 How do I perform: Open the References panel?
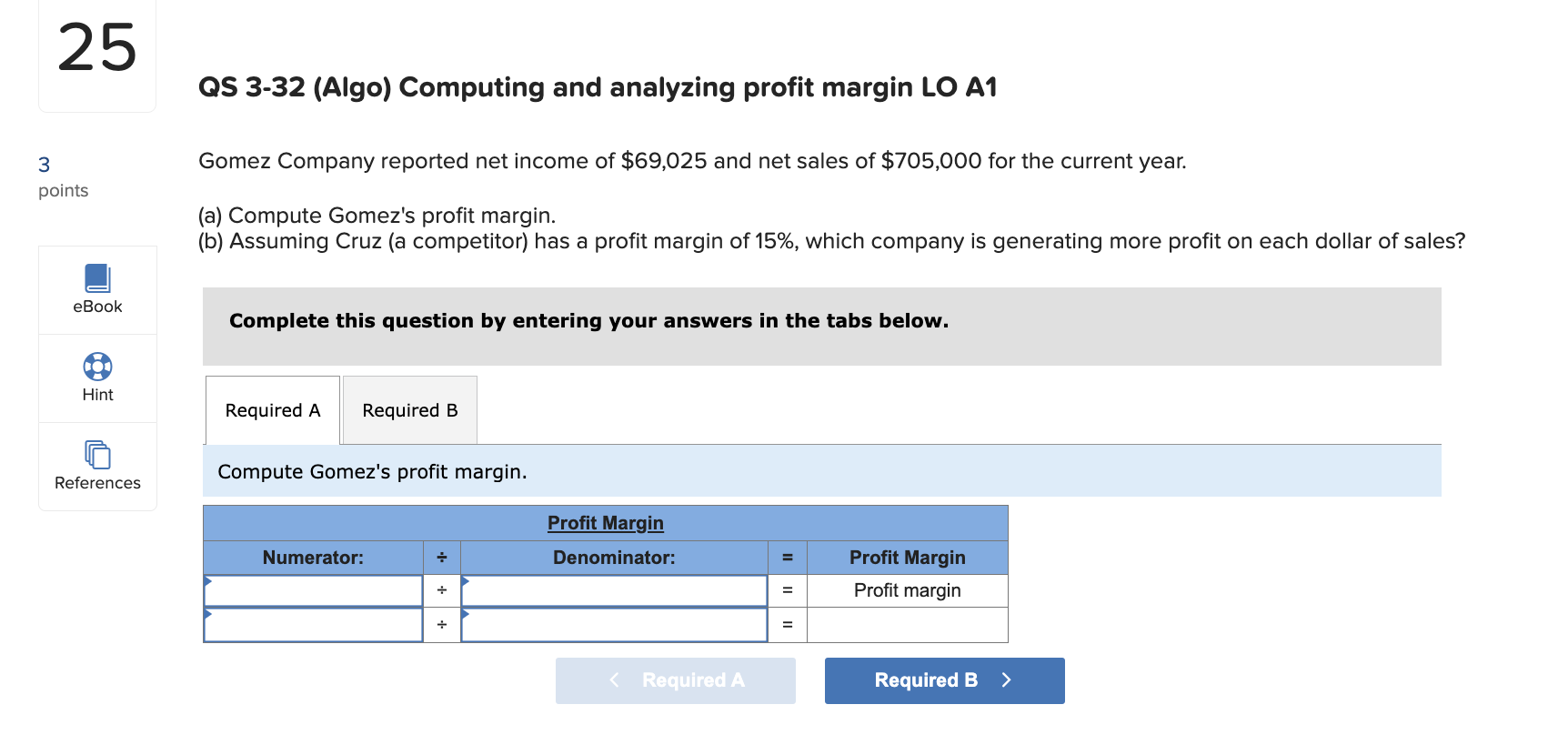(x=96, y=466)
